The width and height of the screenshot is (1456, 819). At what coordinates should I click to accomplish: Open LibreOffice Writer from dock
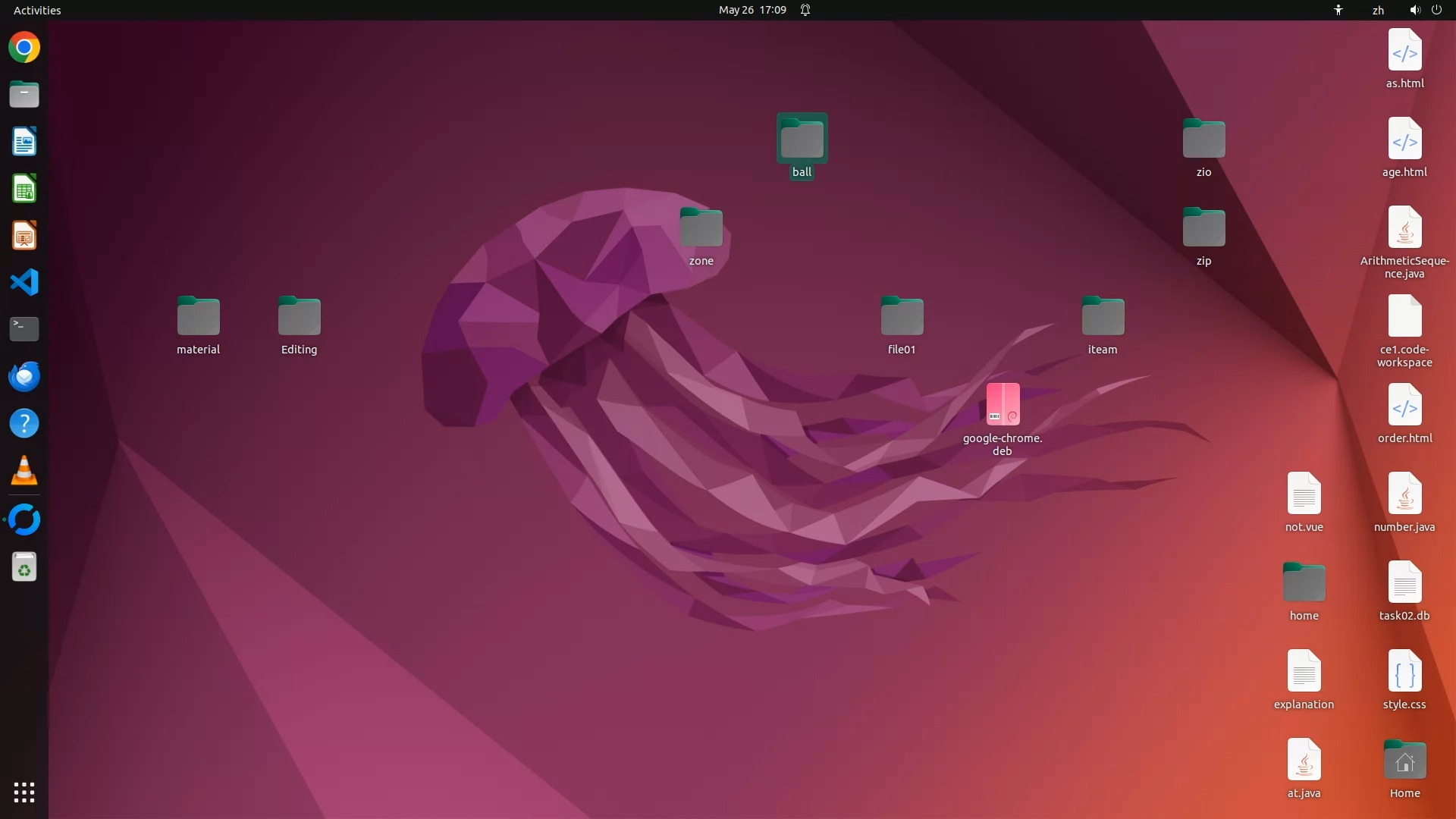point(24,142)
